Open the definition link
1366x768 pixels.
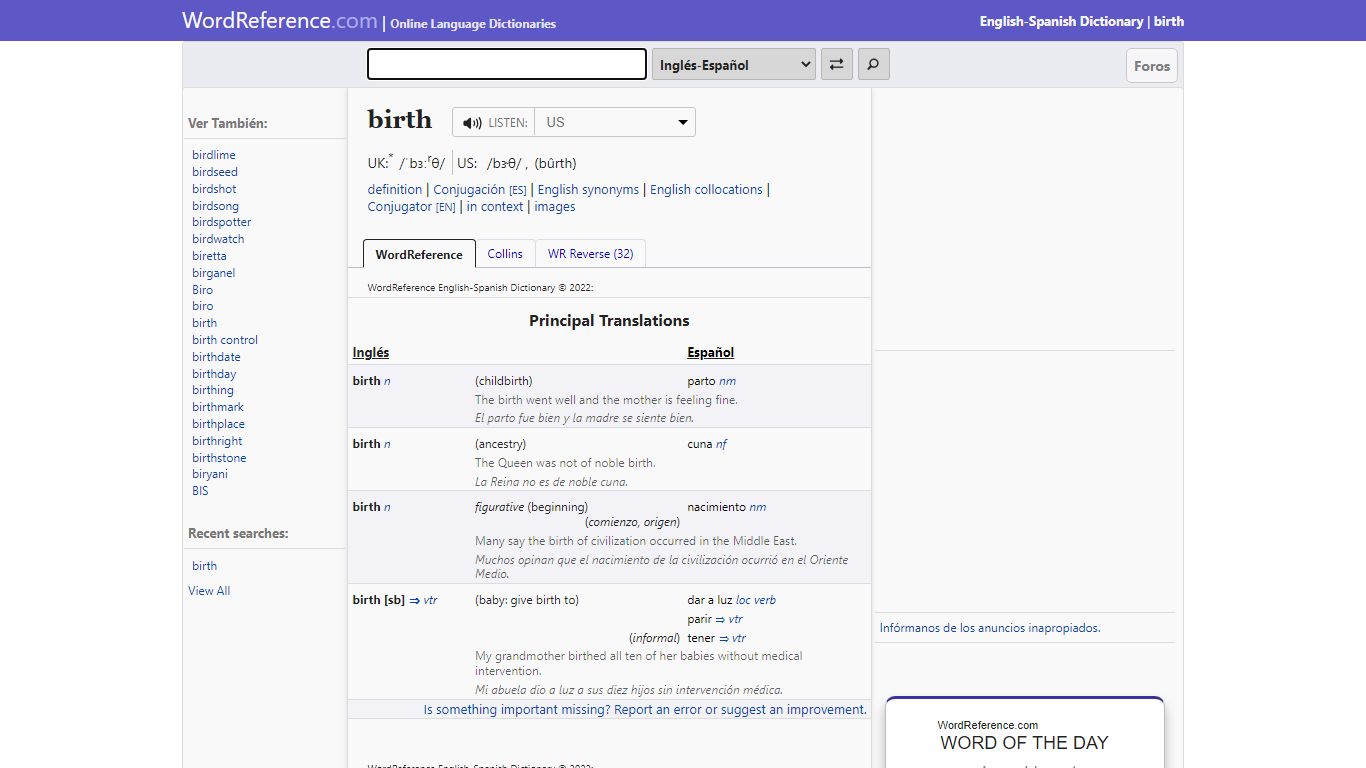click(x=395, y=190)
